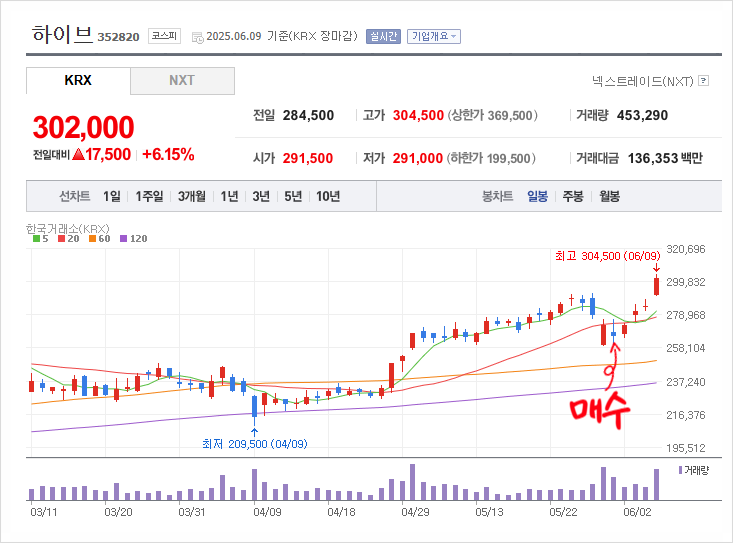The width and height of the screenshot is (733, 543).
Task: Click the 전일 value 284,500
Action: 308,115
